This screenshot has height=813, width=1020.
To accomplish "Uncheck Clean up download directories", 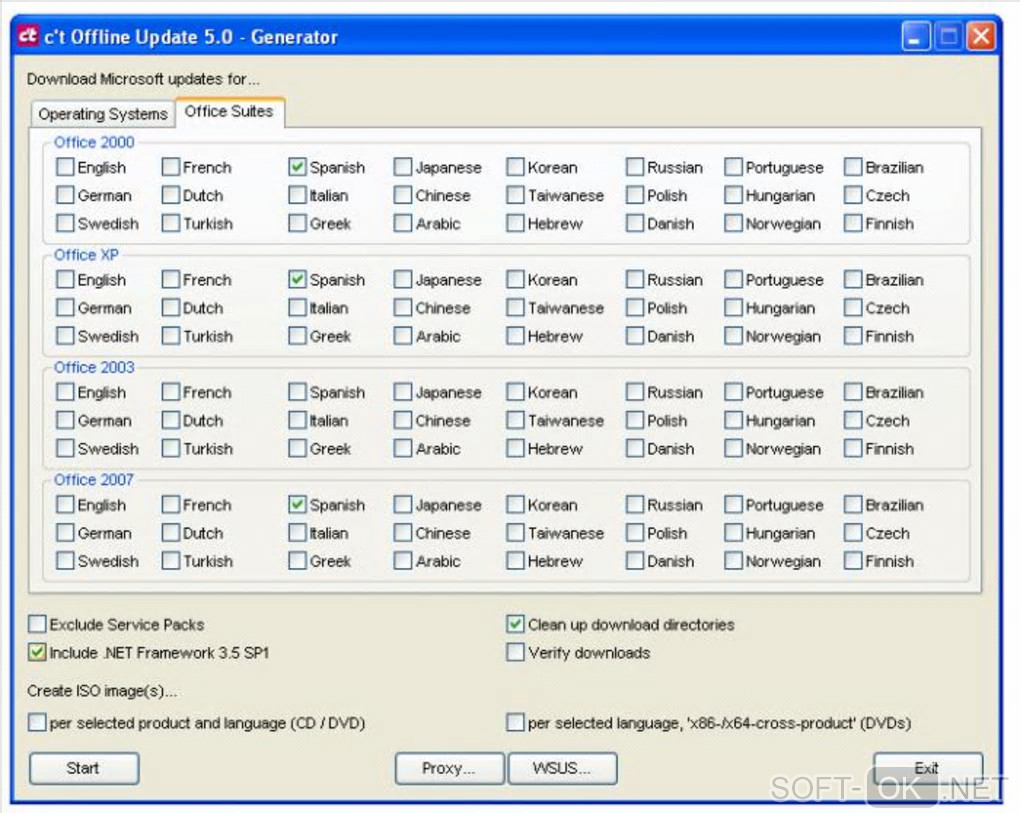I will 515,624.
